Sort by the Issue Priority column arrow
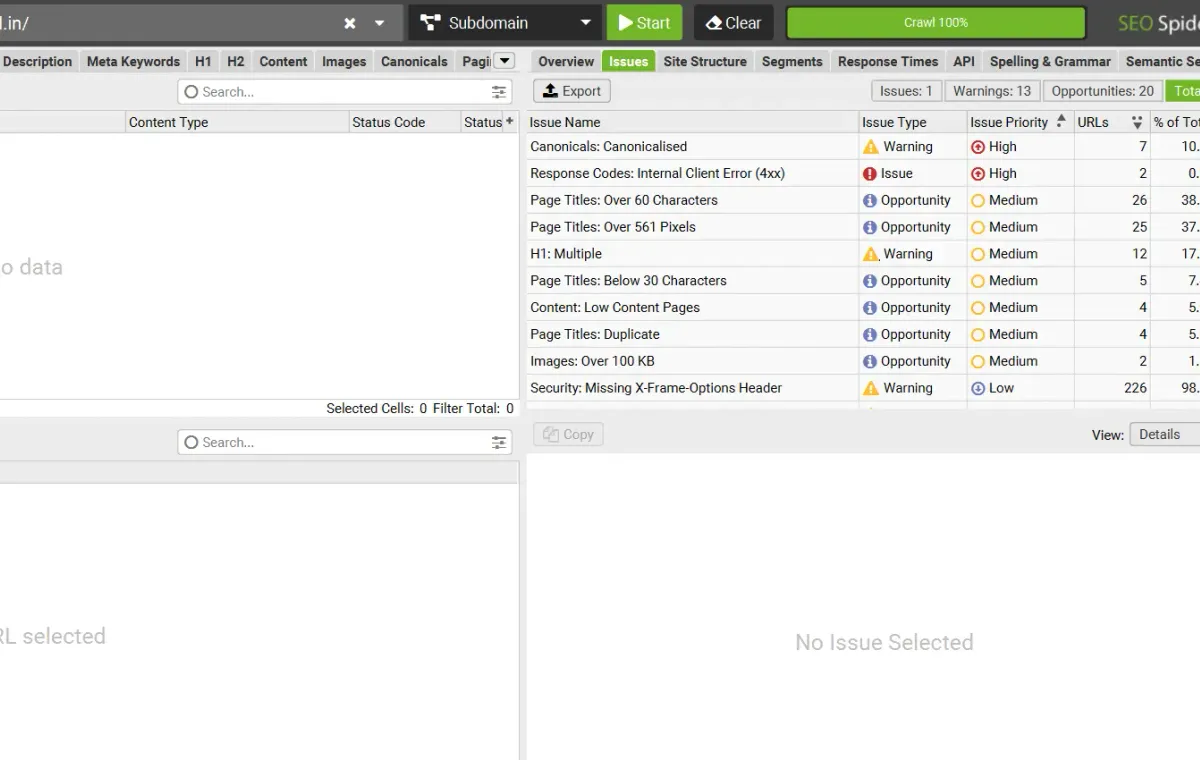This screenshot has height=760, width=1200. coord(1061,121)
